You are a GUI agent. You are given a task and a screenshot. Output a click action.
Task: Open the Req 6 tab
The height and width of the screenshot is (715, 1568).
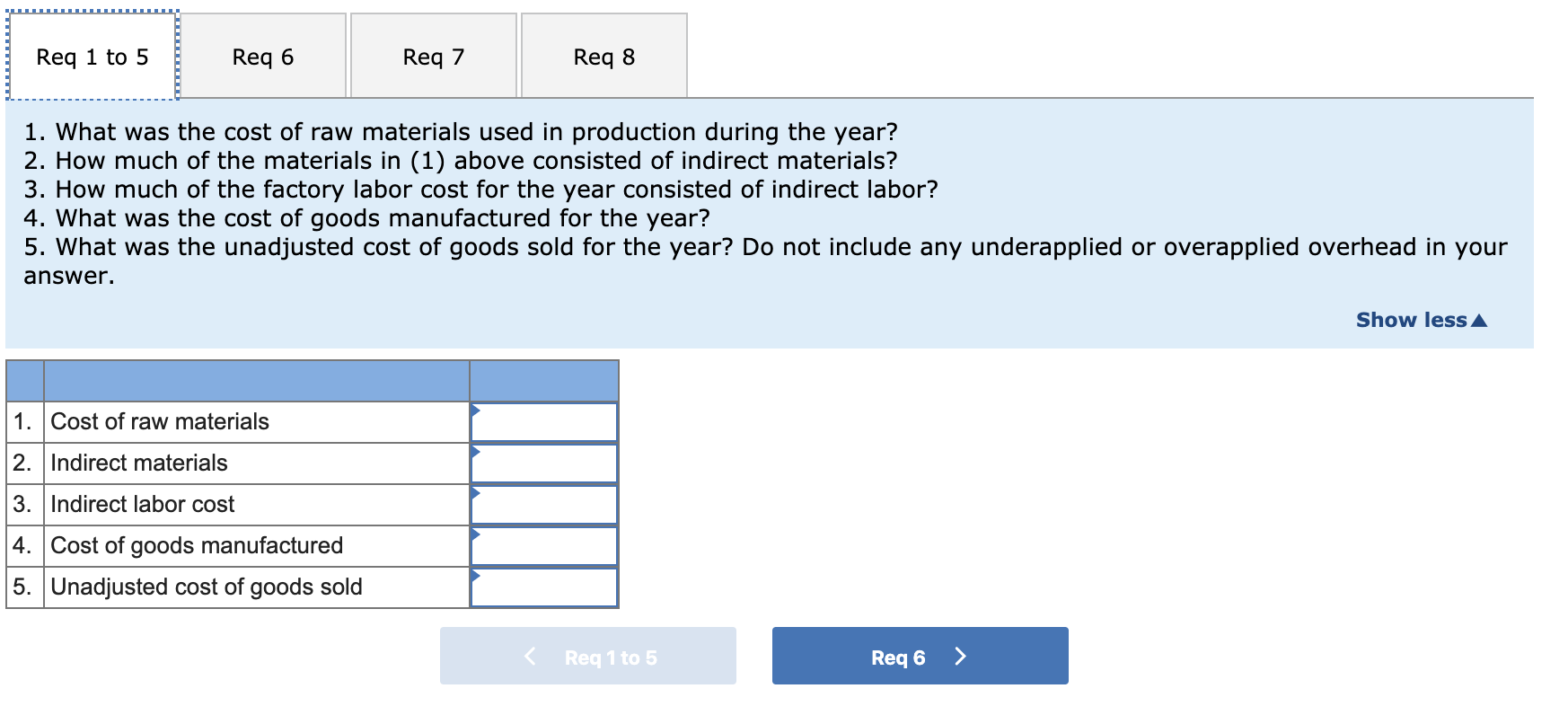(263, 56)
